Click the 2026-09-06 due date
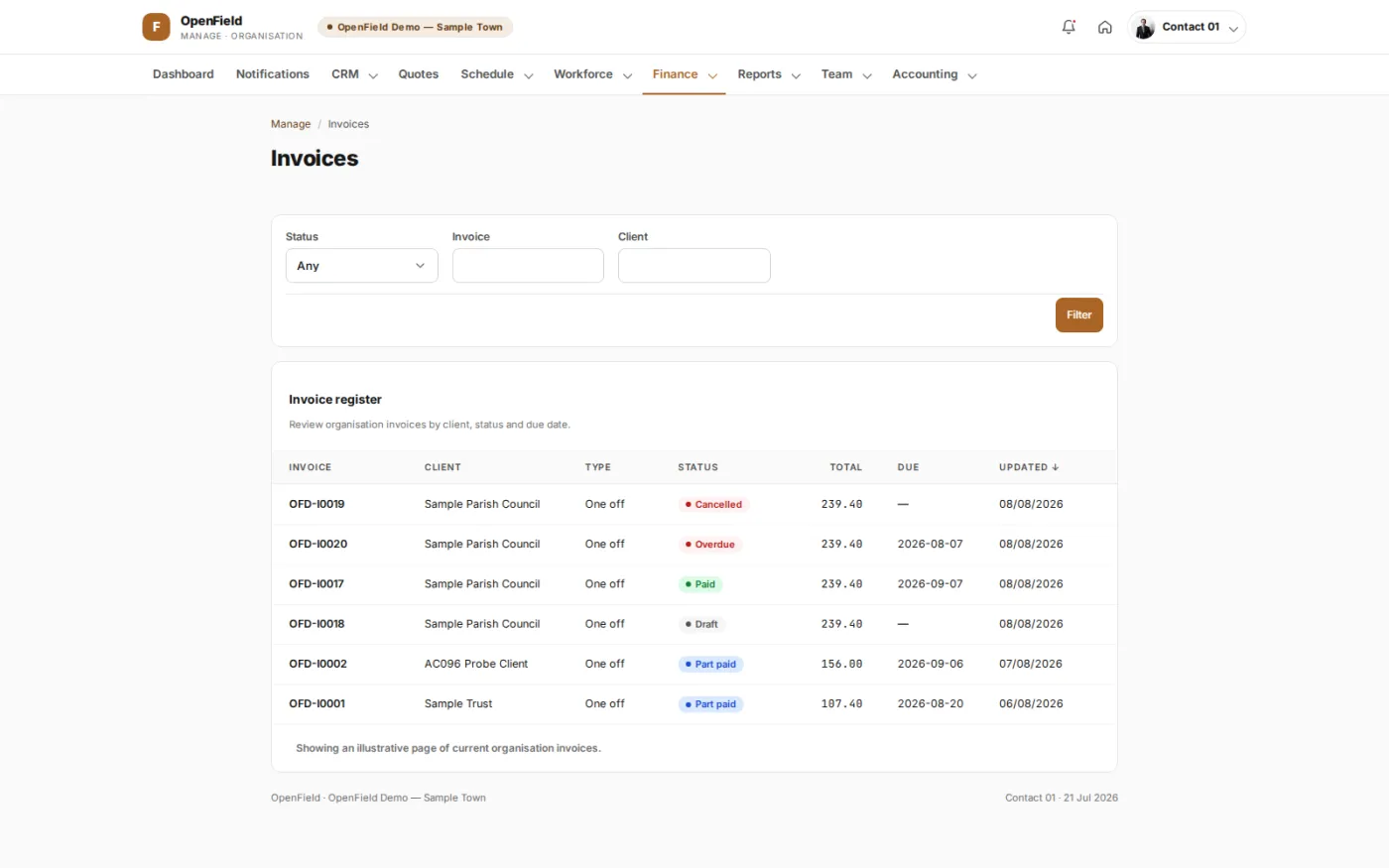The width and height of the screenshot is (1389, 868). point(931,664)
